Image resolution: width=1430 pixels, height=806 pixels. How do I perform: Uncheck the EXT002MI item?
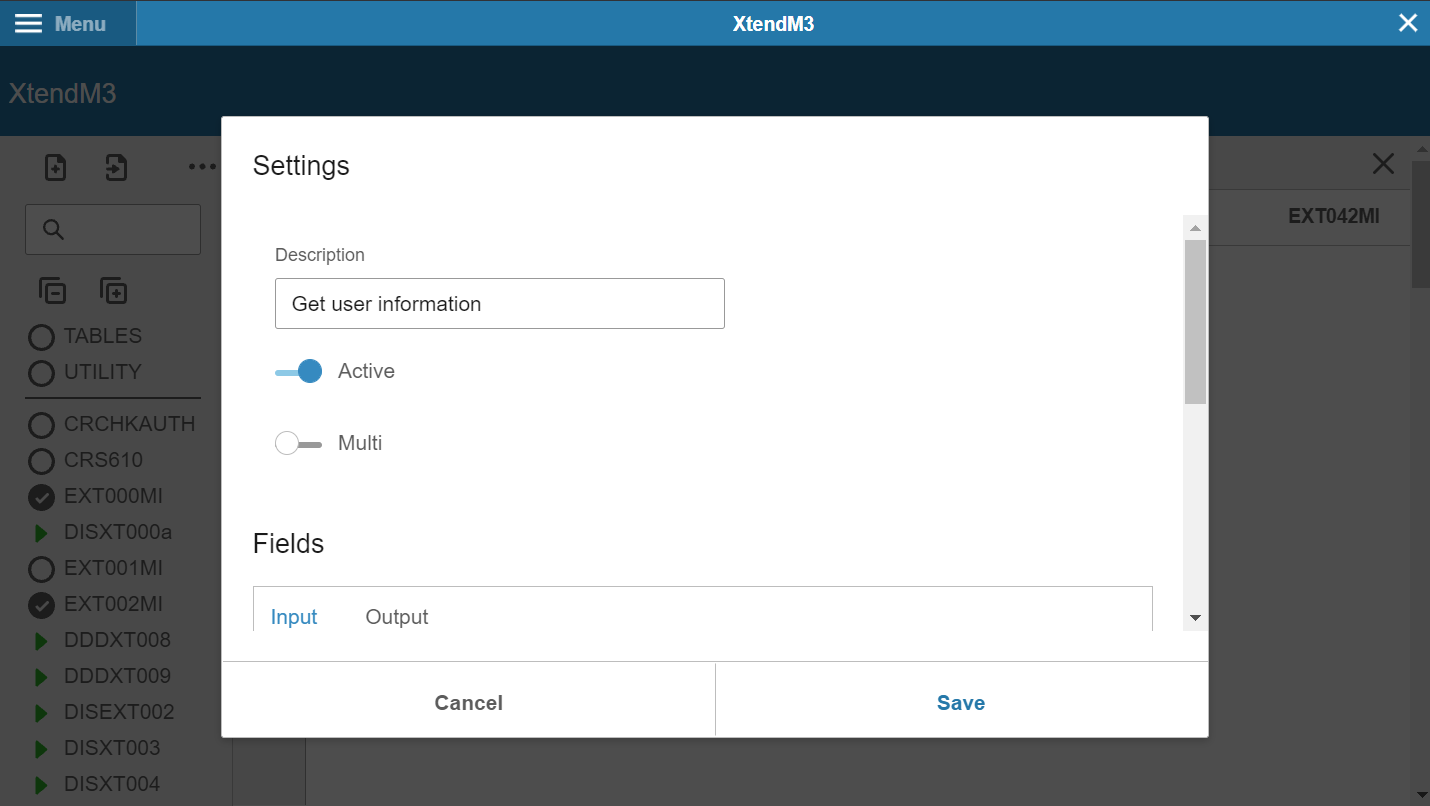click(x=41, y=605)
